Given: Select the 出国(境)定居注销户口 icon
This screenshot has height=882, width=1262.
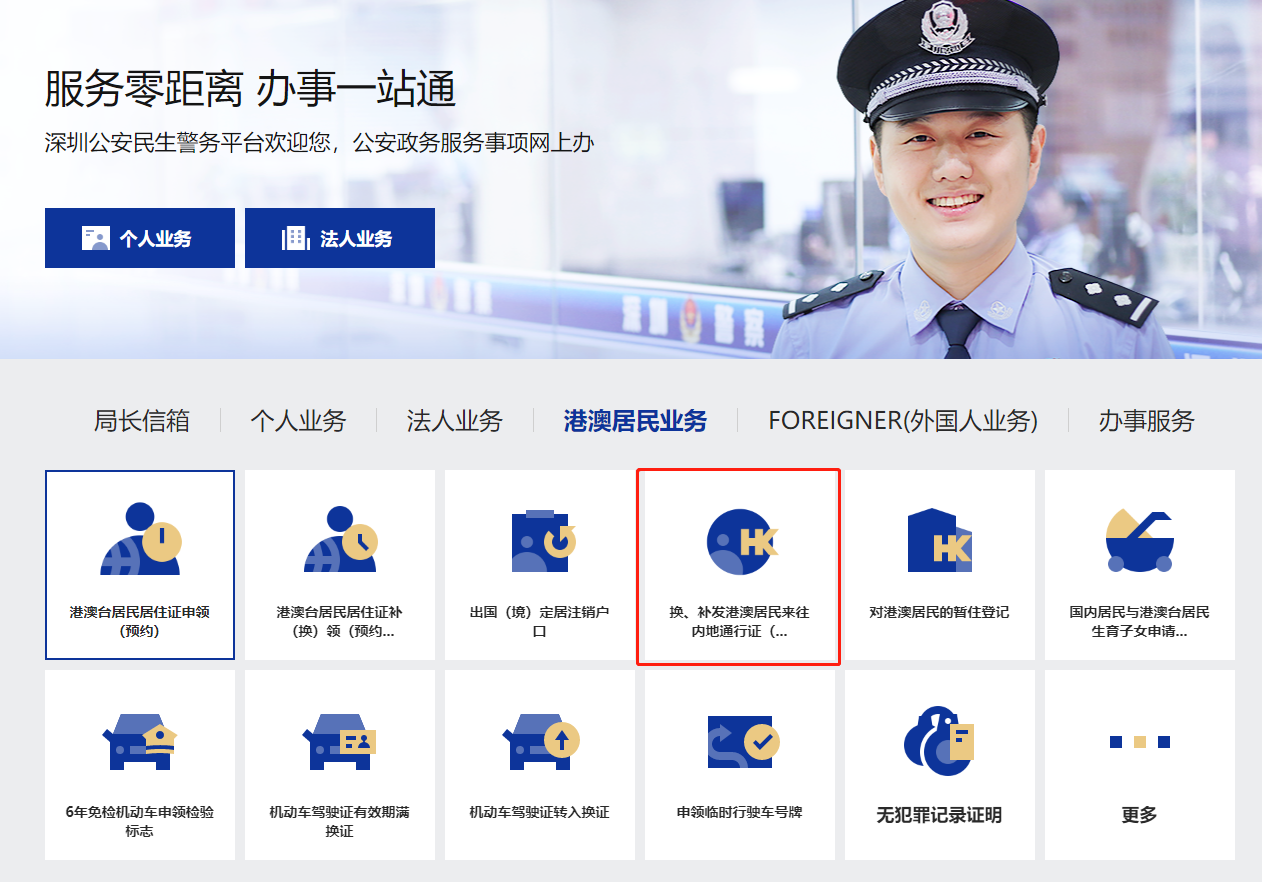Looking at the screenshot, I should pyautogui.click(x=540, y=540).
